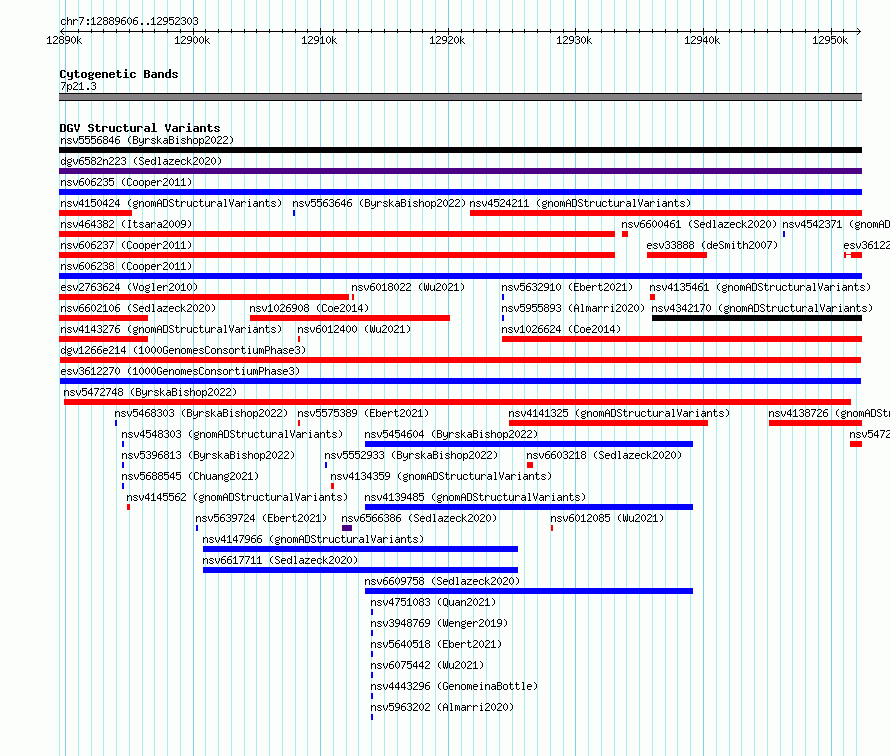
Task: Select nsv5468303 (ByrskaBishop2022) label
Action: pos(201,413)
